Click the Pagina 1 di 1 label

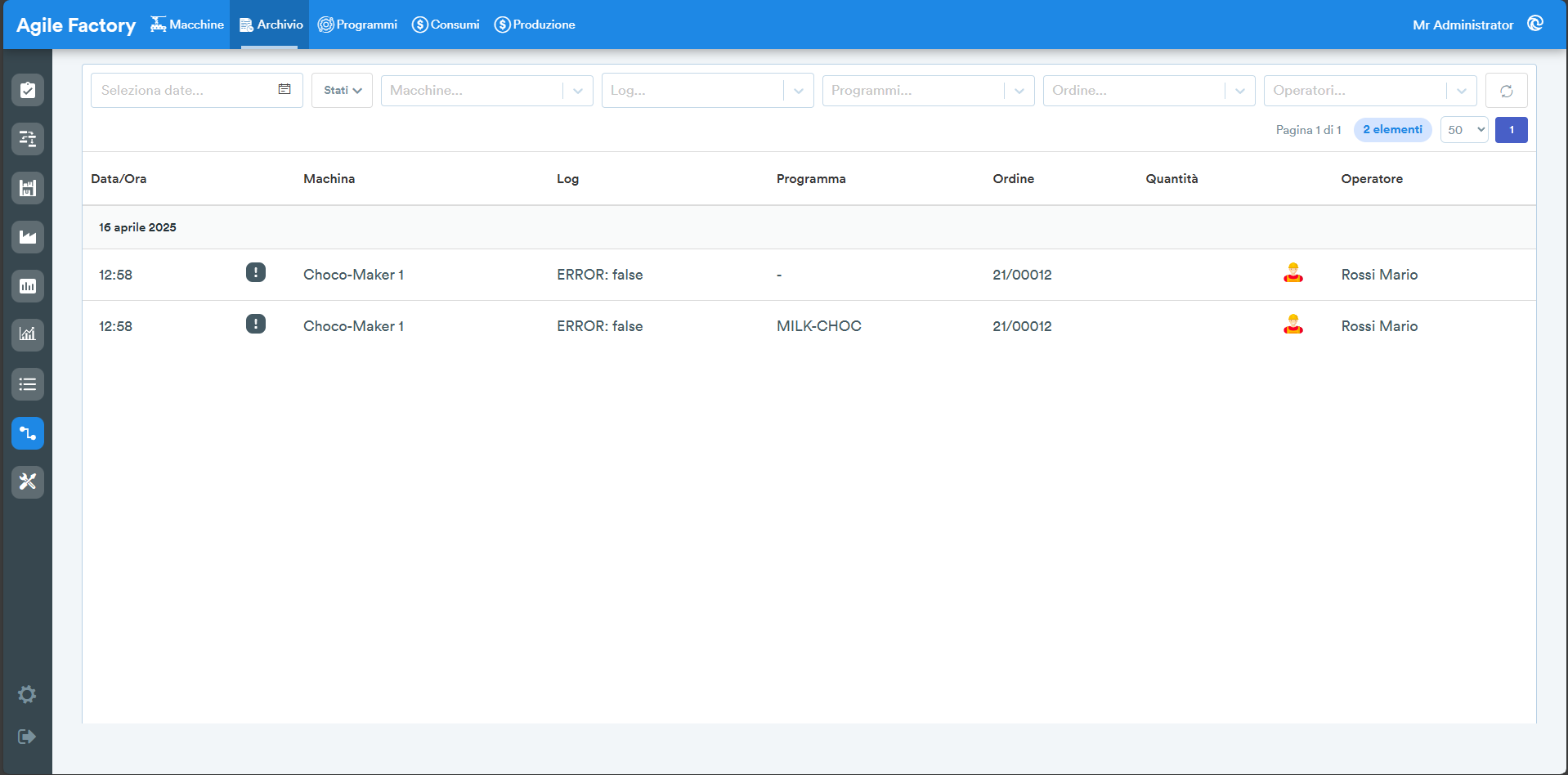[1308, 130]
